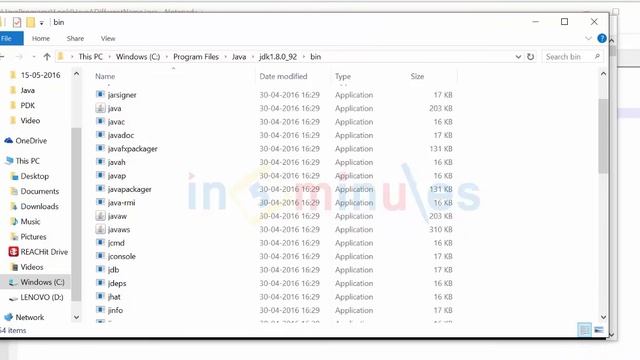Click Properties quick access toolbar icon
This screenshot has width=640, height=360.
coord(17,22)
